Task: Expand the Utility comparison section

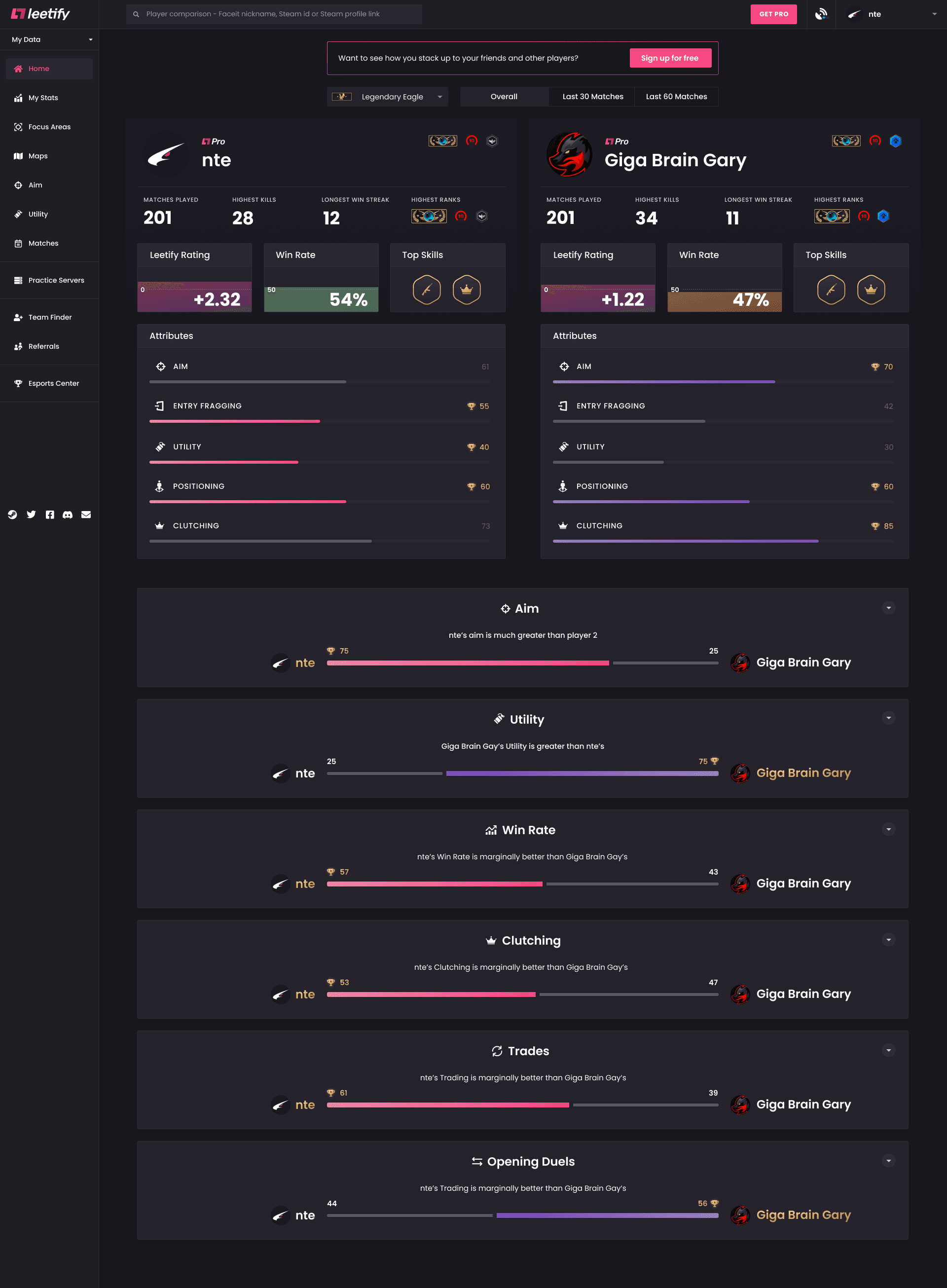Action: coord(888,718)
